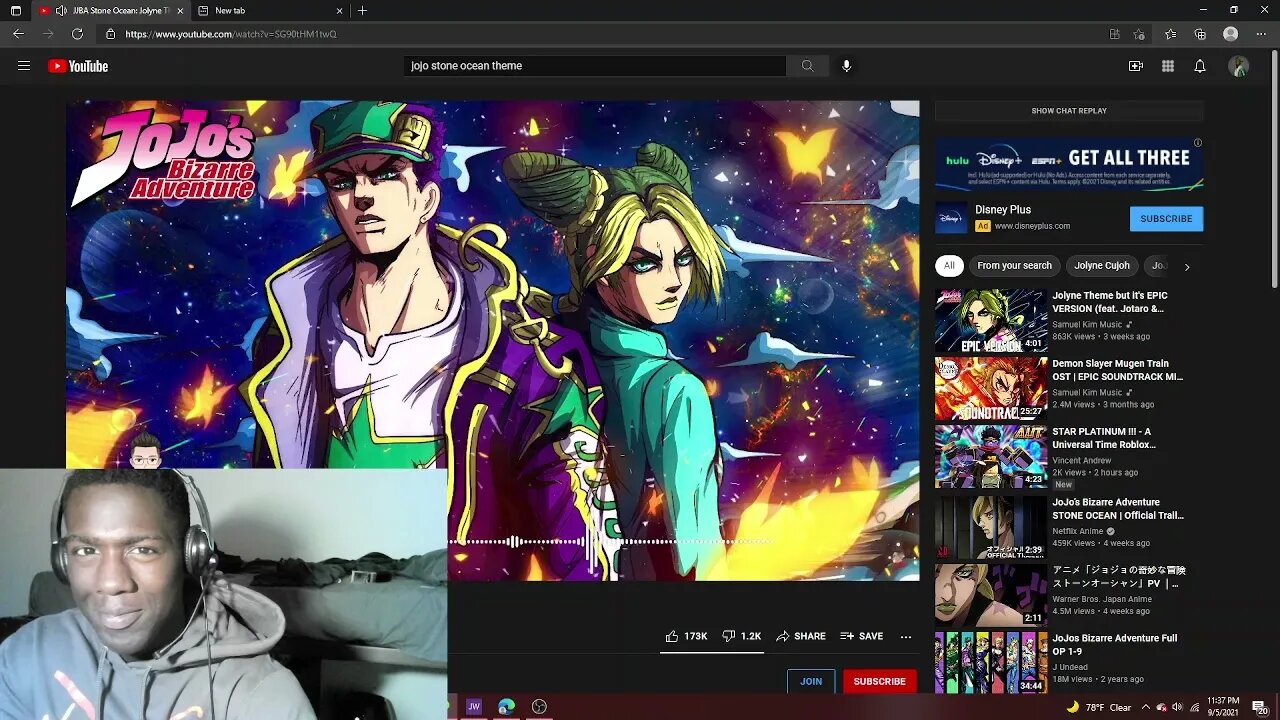Open the YouTube guide hamburger menu
This screenshot has width=1280, height=720.
(x=24, y=66)
